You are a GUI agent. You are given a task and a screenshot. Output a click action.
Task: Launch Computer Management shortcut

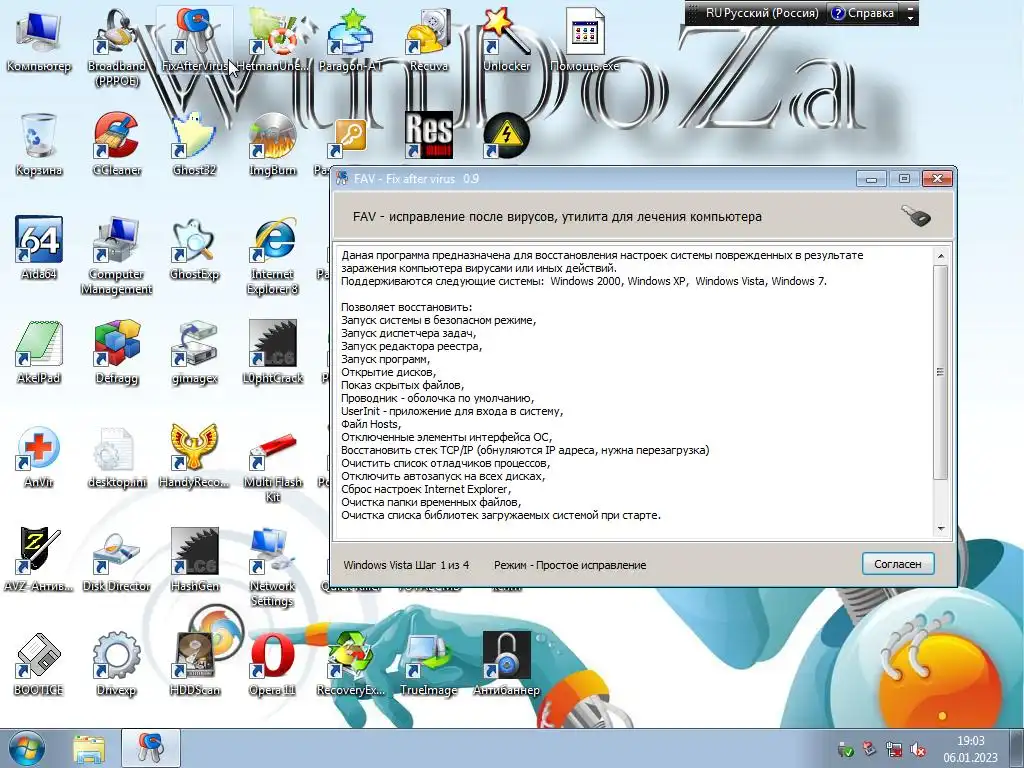[x=116, y=256]
